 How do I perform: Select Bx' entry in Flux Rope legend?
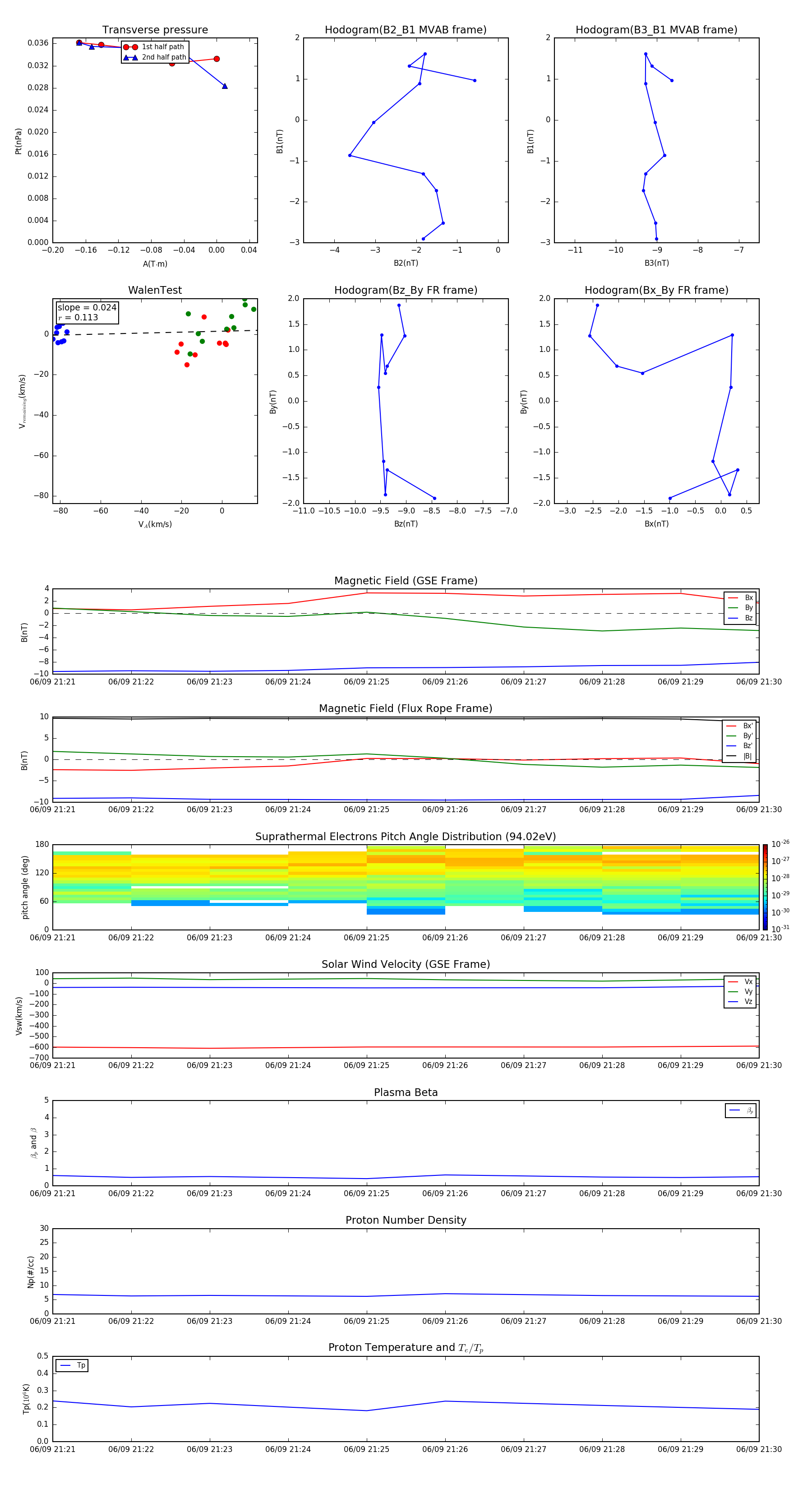pyautogui.click(x=739, y=726)
